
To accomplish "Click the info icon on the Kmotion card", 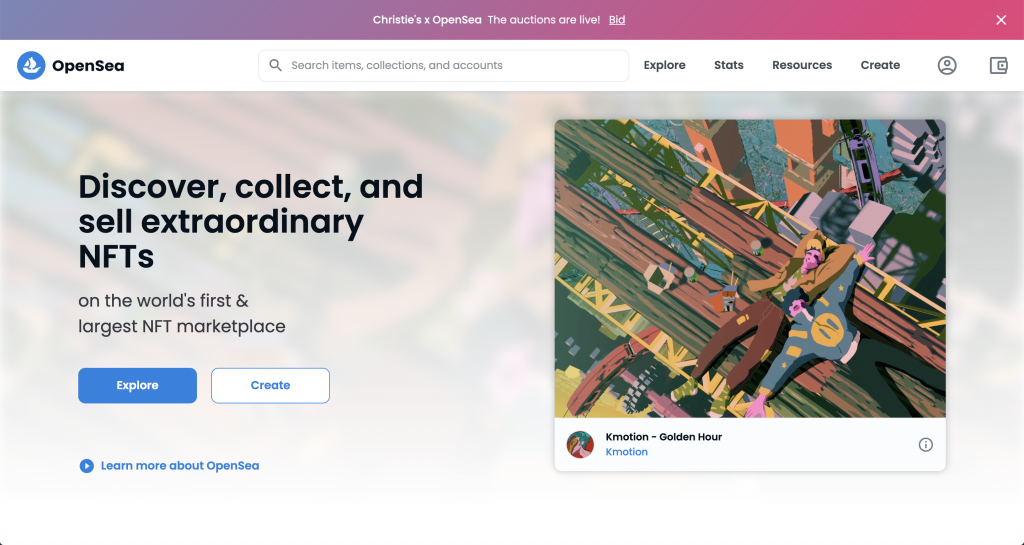I will 925,444.
